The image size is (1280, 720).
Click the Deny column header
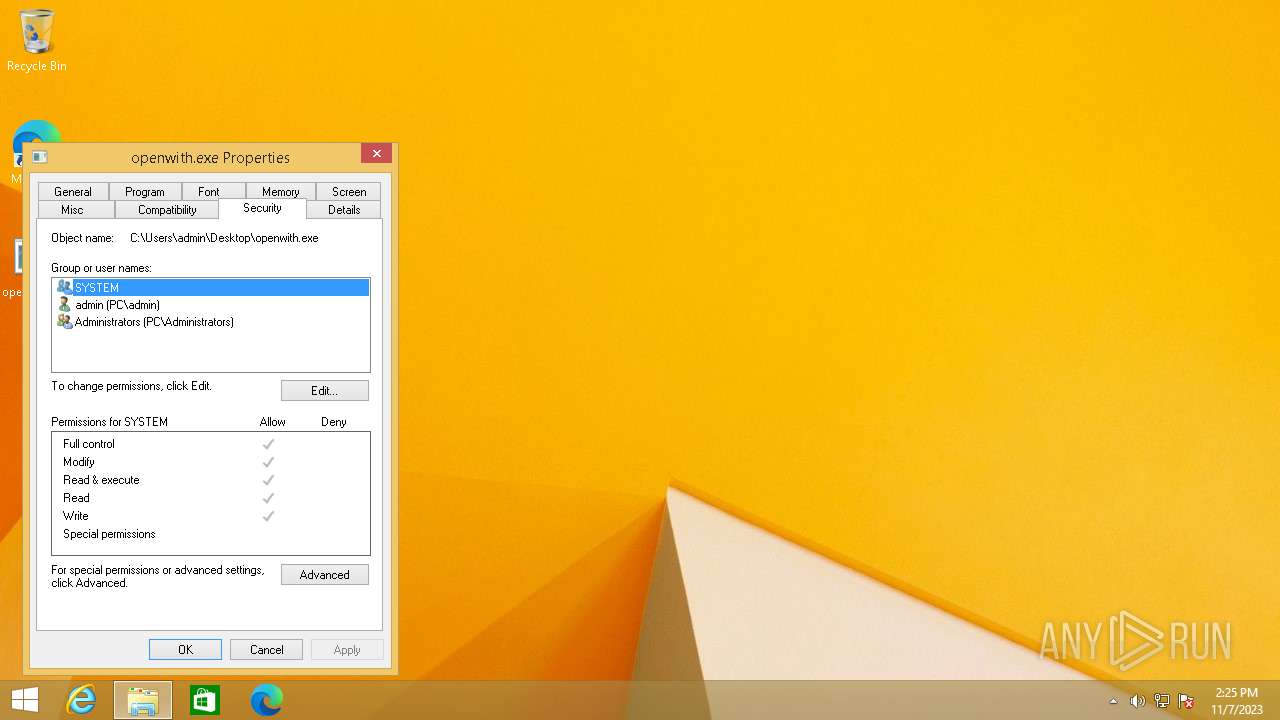[x=333, y=422]
